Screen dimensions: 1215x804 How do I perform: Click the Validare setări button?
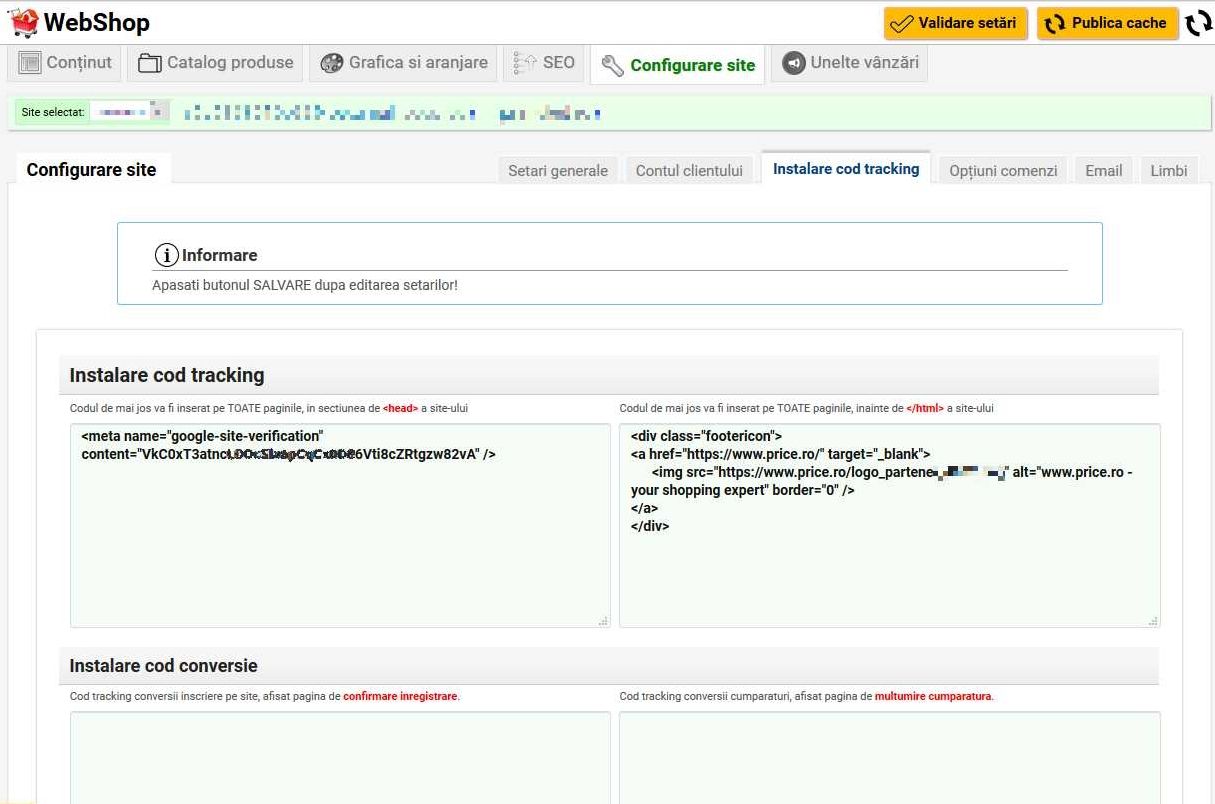pyautogui.click(x=955, y=23)
